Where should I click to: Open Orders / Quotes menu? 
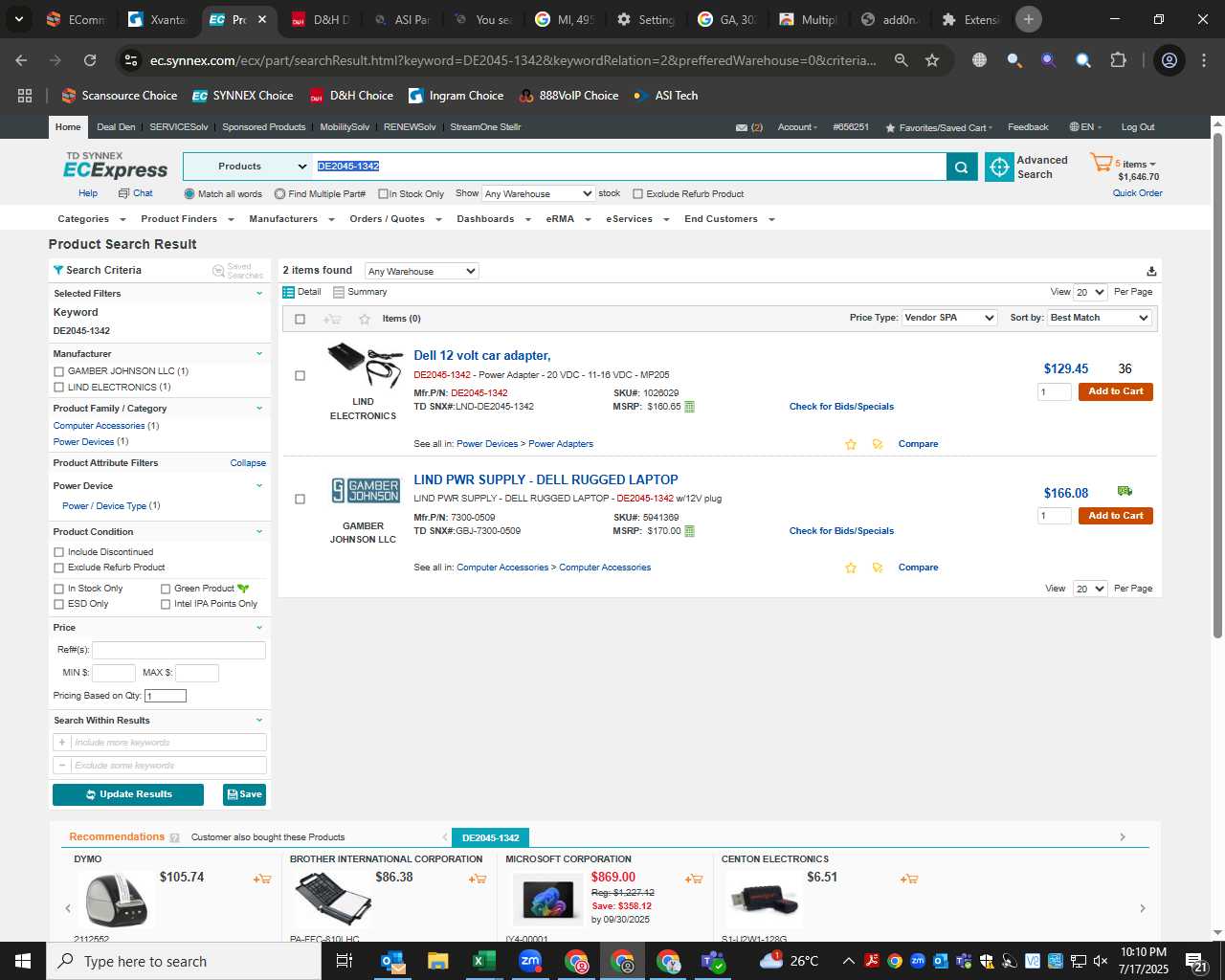(x=394, y=219)
